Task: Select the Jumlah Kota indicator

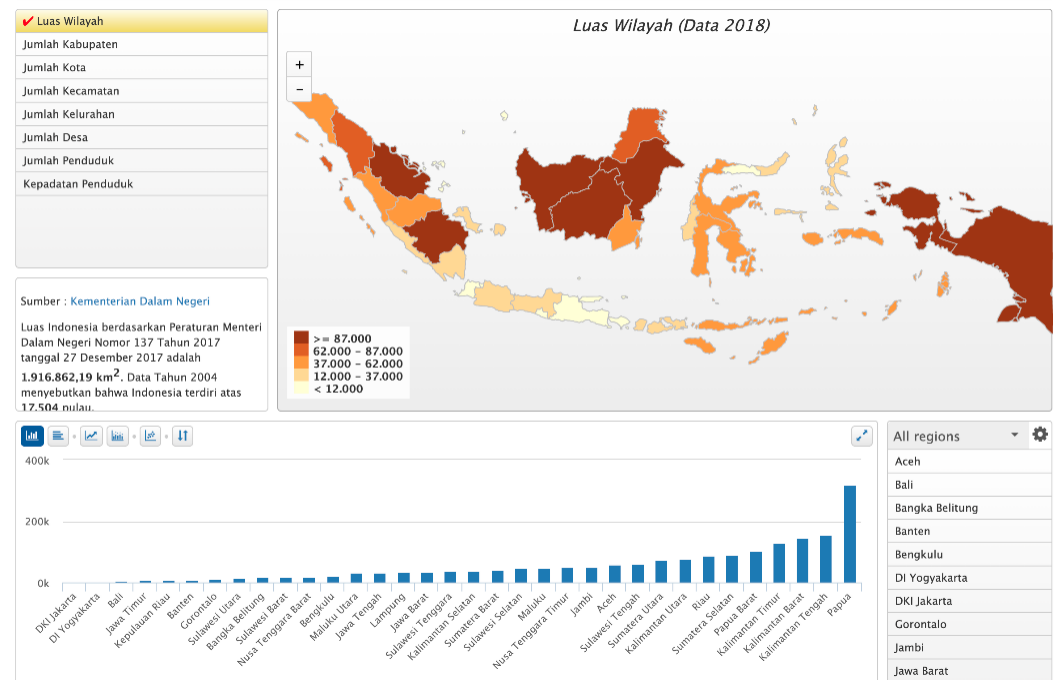Action: click(141, 68)
